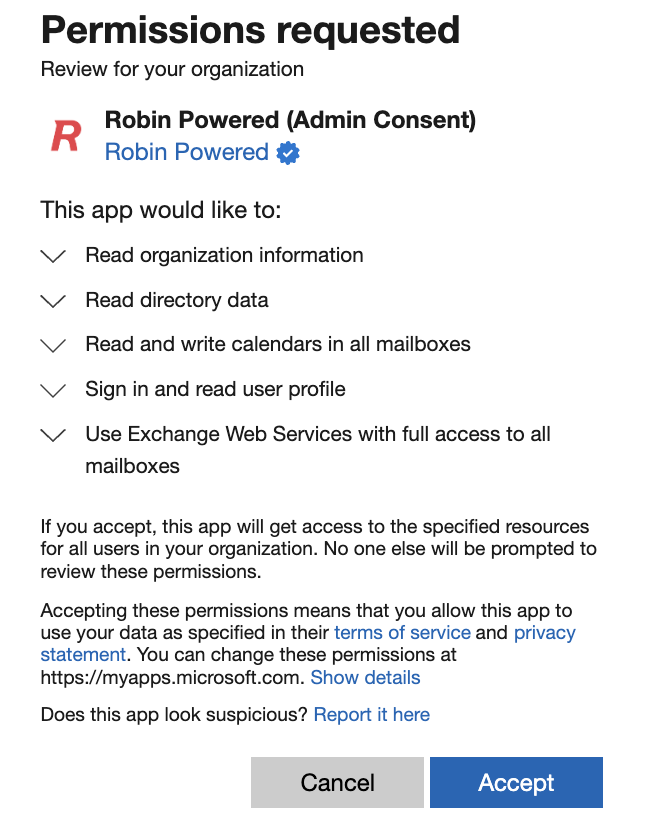Open the terms of service link
This screenshot has width=670, height=826.
402,632
